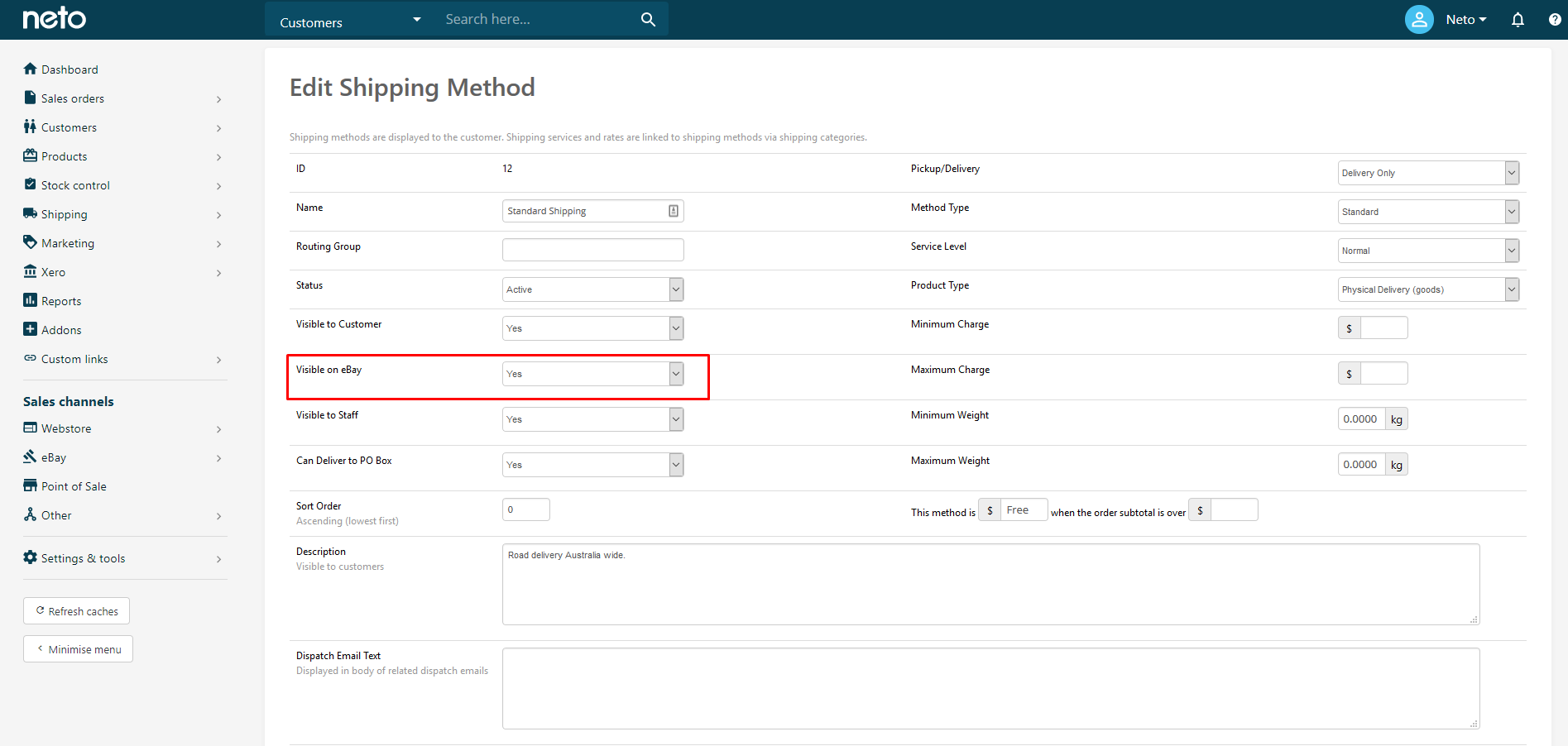Click the Dispatch Email Text area
Image resolution: width=1568 pixels, height=746 pixels.
990,688
